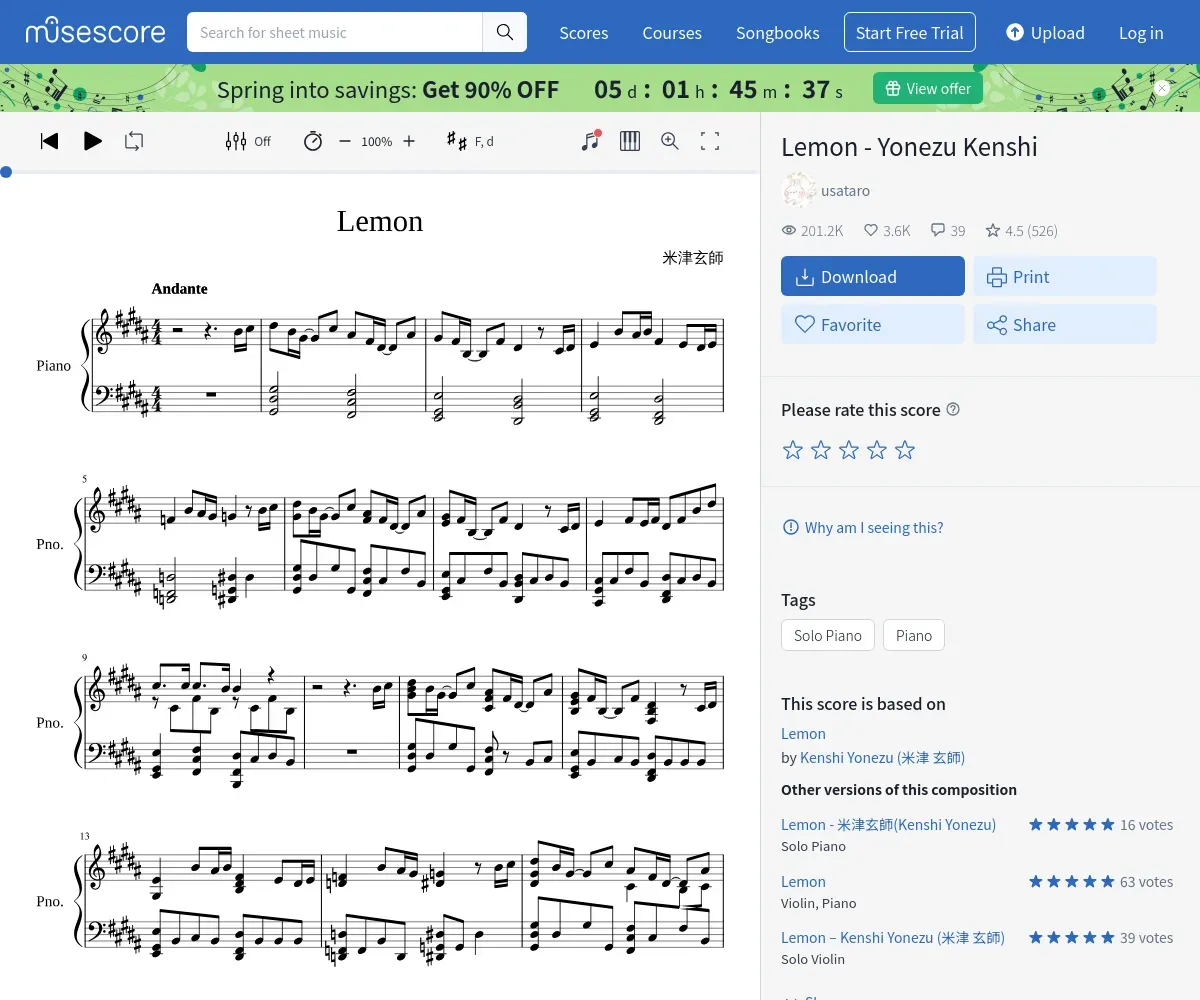The image size is (1200, 1000).
Task: Click Log in
Action: click(x=1141, y=33)
